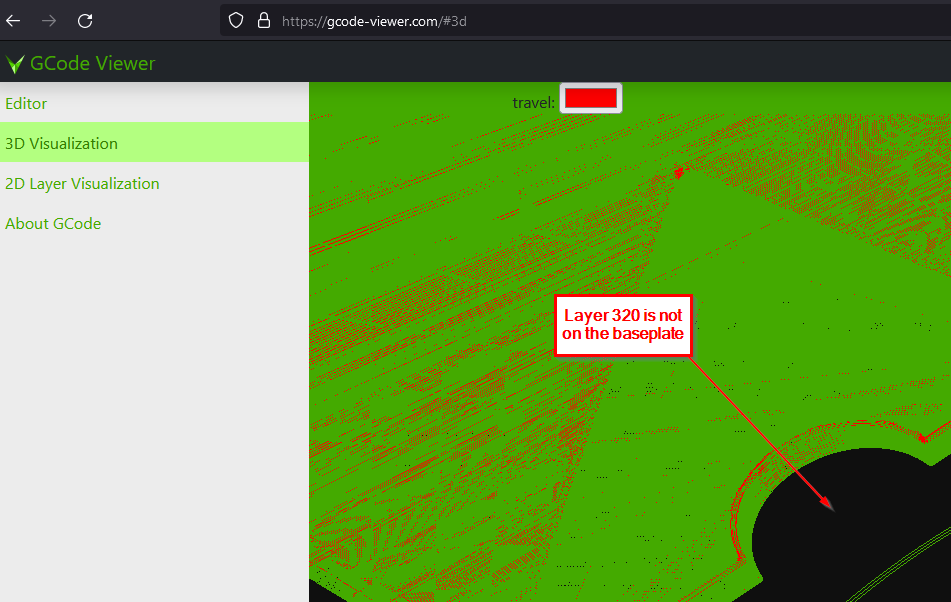Click the padlock site security icon

[x=264, y=21]
